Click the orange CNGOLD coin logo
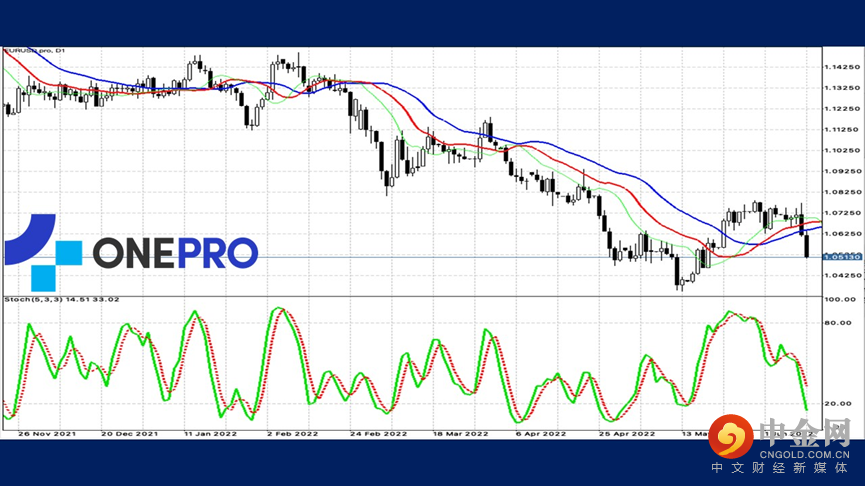 tap(731, 436)
